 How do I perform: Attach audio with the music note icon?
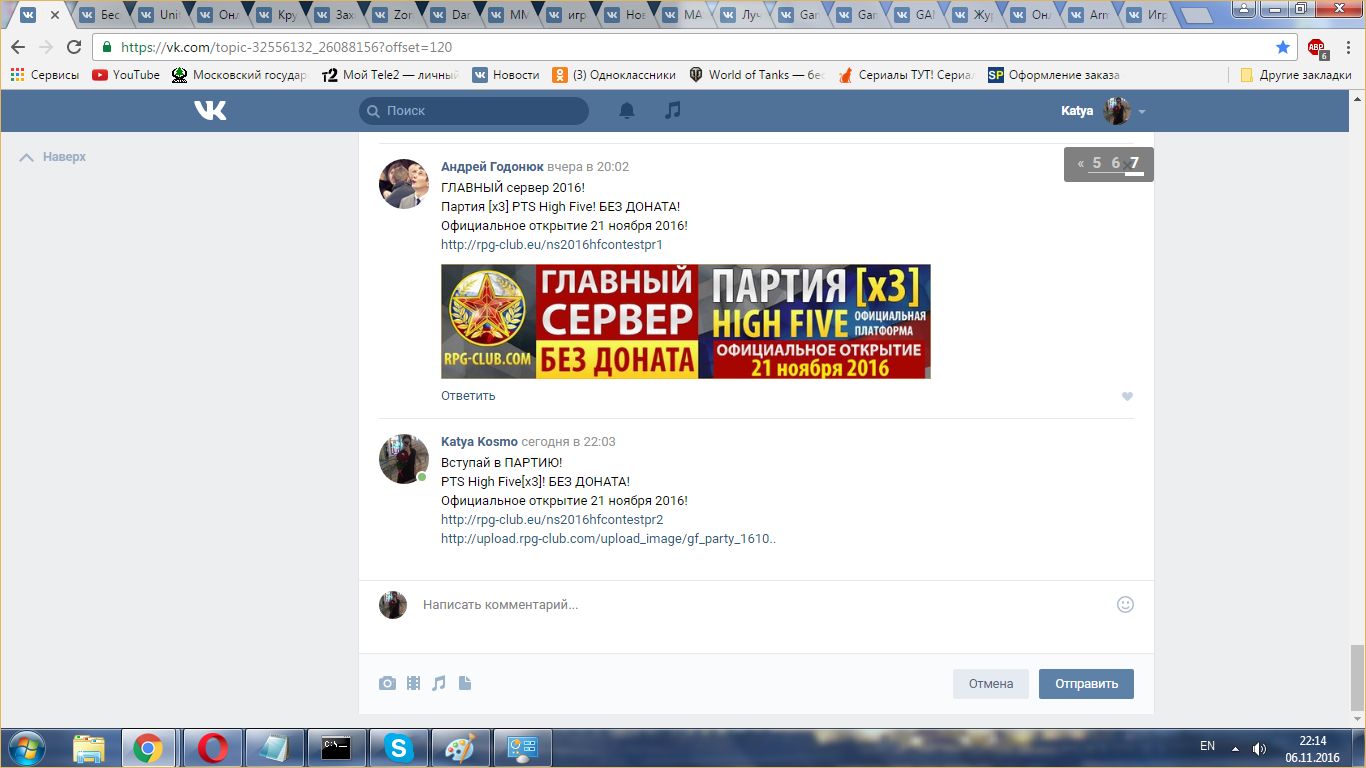[439, 684]
